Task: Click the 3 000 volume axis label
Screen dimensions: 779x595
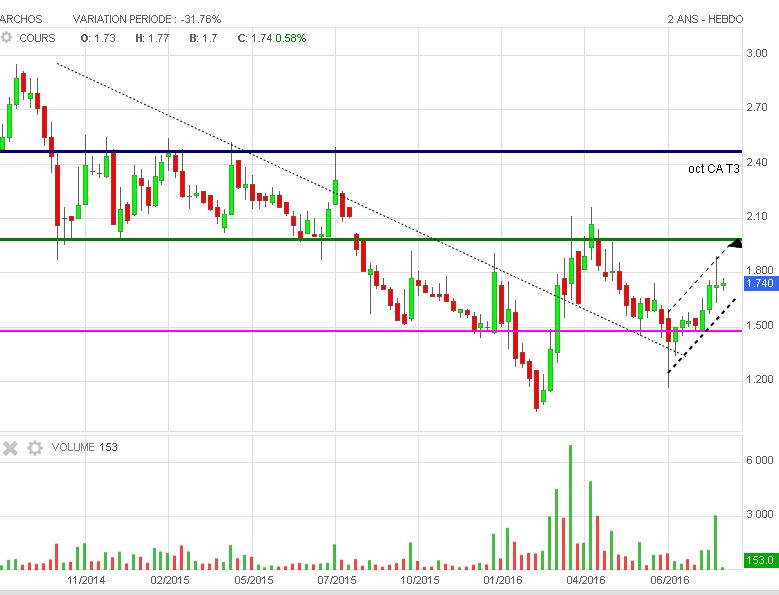Action: tap(760, 515)
